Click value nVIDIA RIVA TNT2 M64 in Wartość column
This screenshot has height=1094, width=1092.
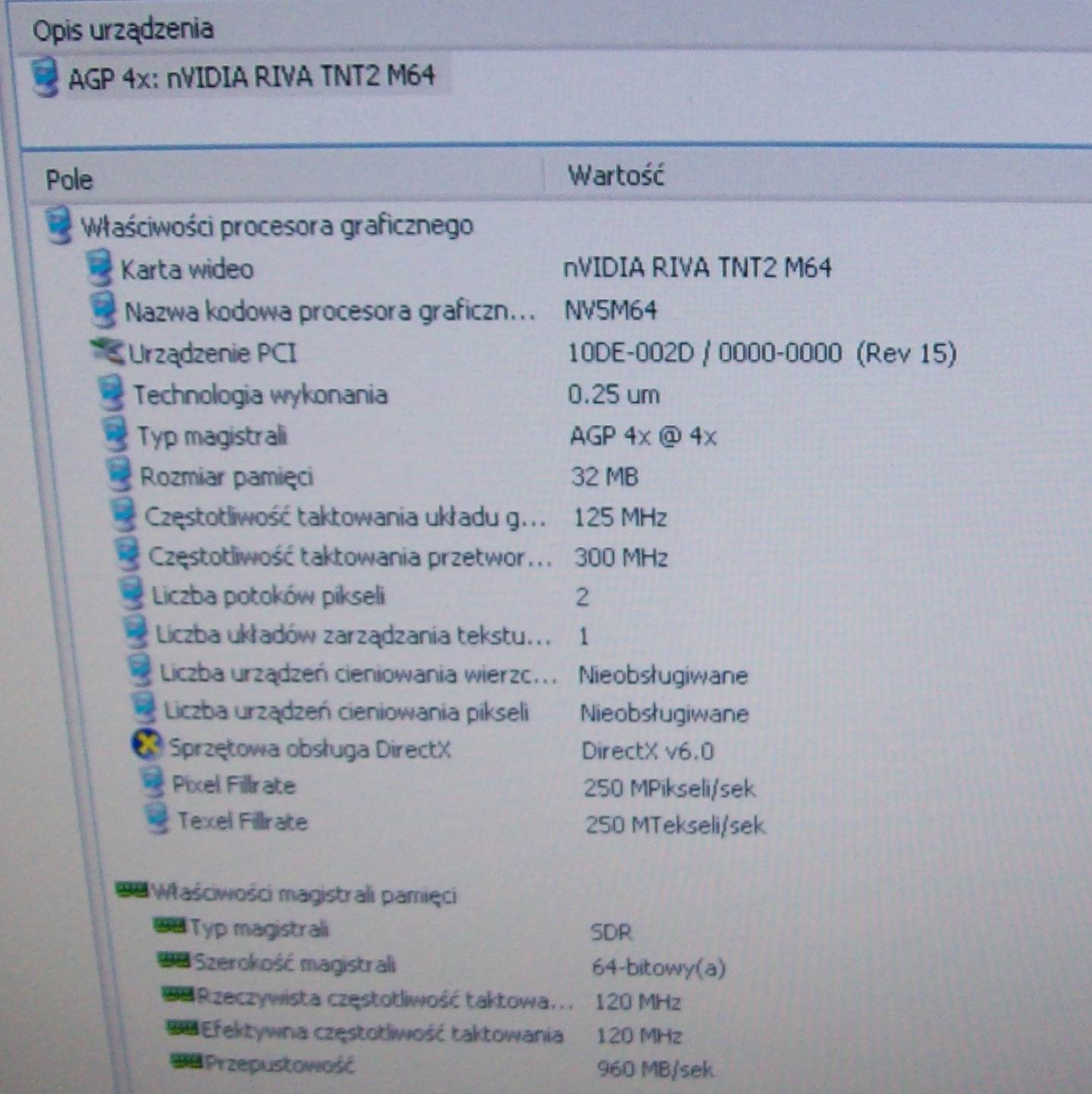(x=698, y=268)
